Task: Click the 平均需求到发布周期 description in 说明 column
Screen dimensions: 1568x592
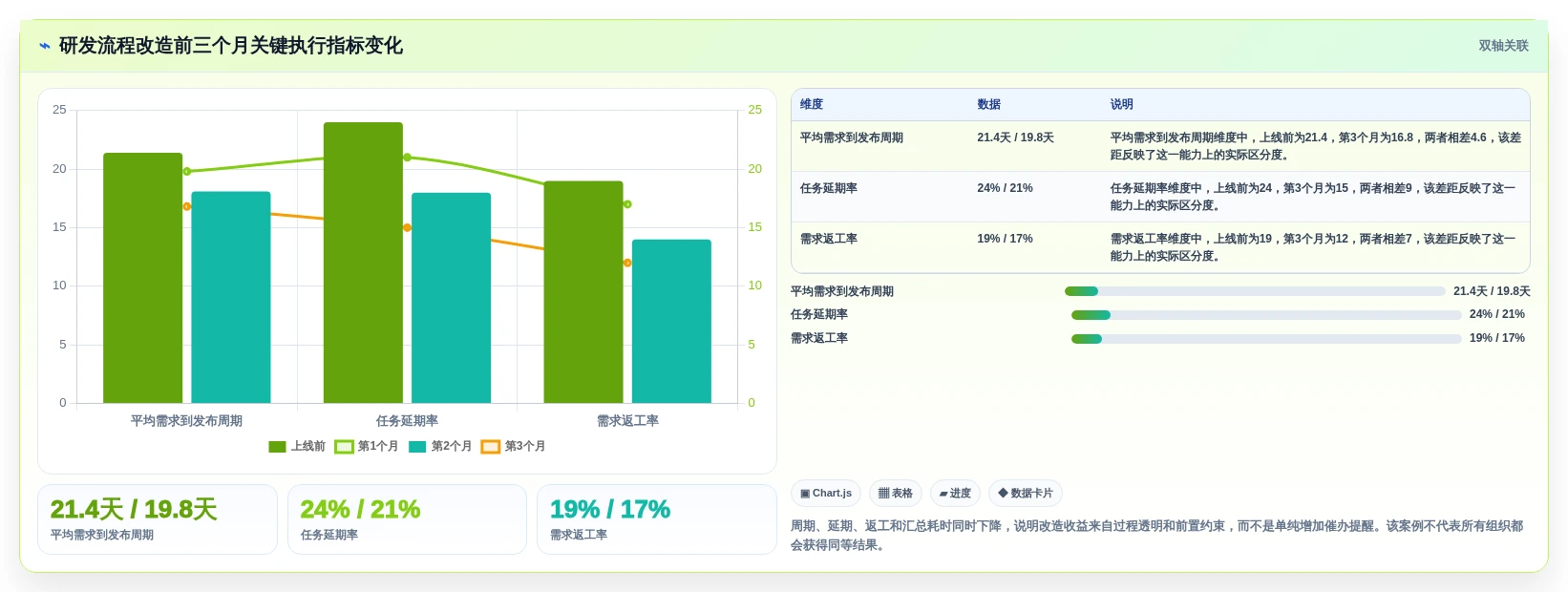Action: tap(1316, 146)
